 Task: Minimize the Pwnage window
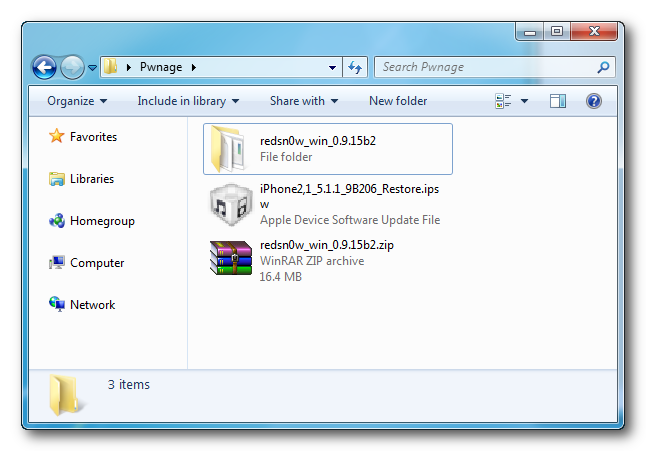[x=530, y=31]
